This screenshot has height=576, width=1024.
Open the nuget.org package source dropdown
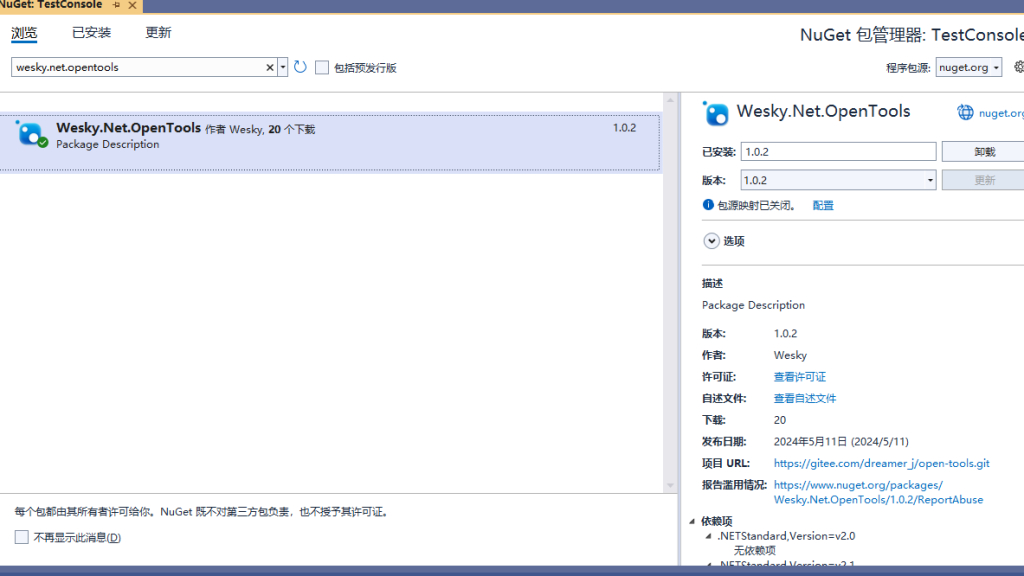click(x=995, y=67)
